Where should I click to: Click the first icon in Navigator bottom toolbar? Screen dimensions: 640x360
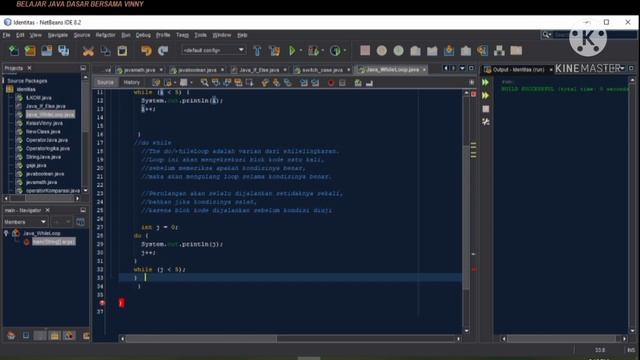(x=11, y=336)
